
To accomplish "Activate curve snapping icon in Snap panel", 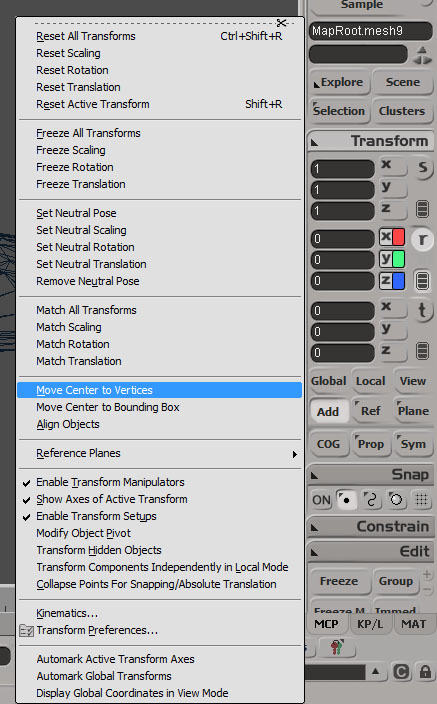I will click(x=371, y=500).
